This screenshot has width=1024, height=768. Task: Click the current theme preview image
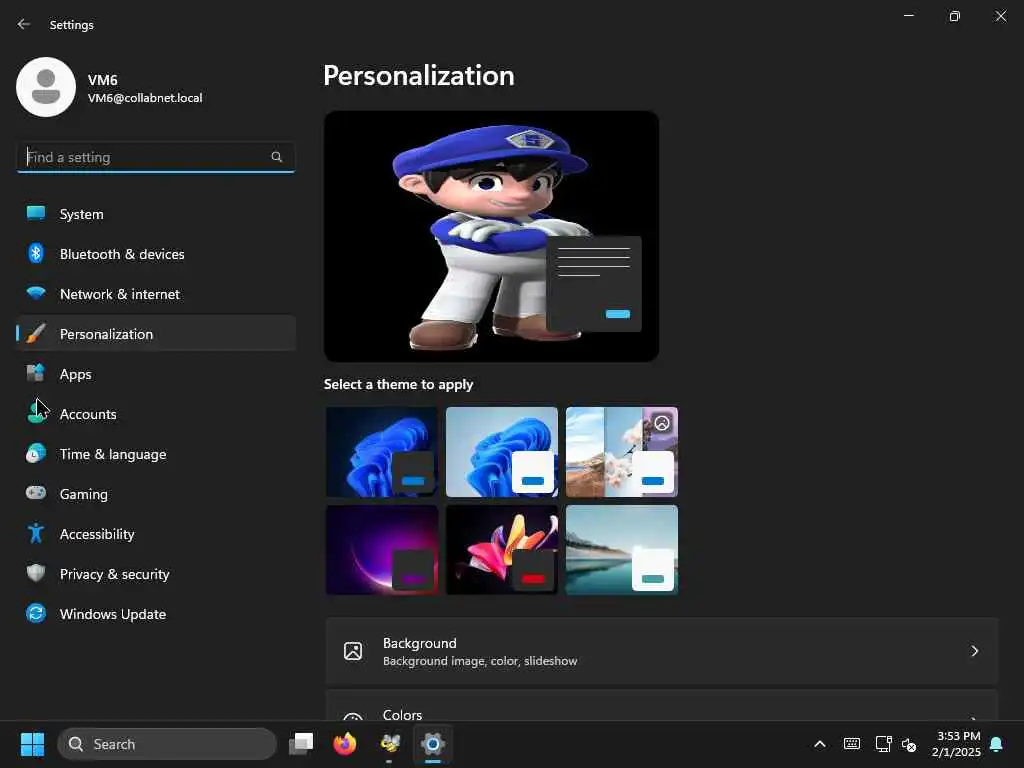[491, 236]
